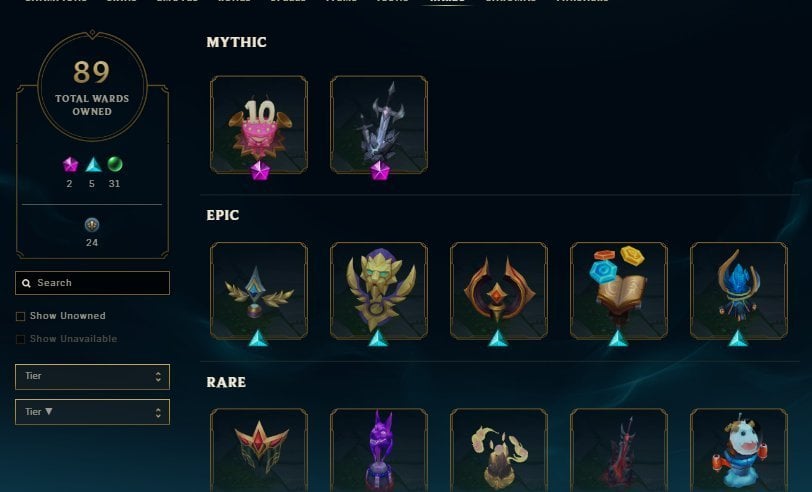Click the green orb rarity count icon
The height and width of the screenshot is (492, 812).
(114, 164)
